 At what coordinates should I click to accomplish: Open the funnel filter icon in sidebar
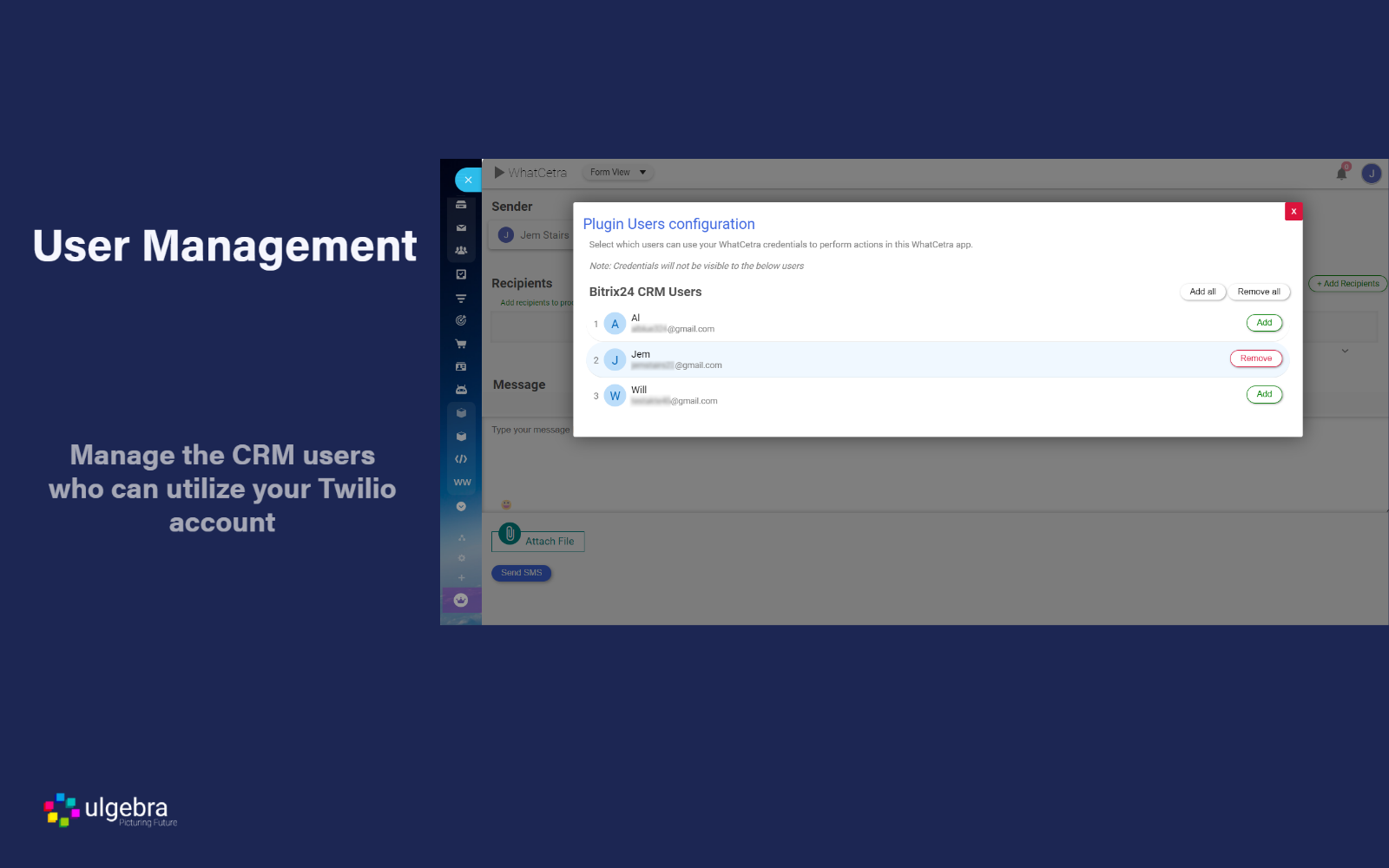461,298
